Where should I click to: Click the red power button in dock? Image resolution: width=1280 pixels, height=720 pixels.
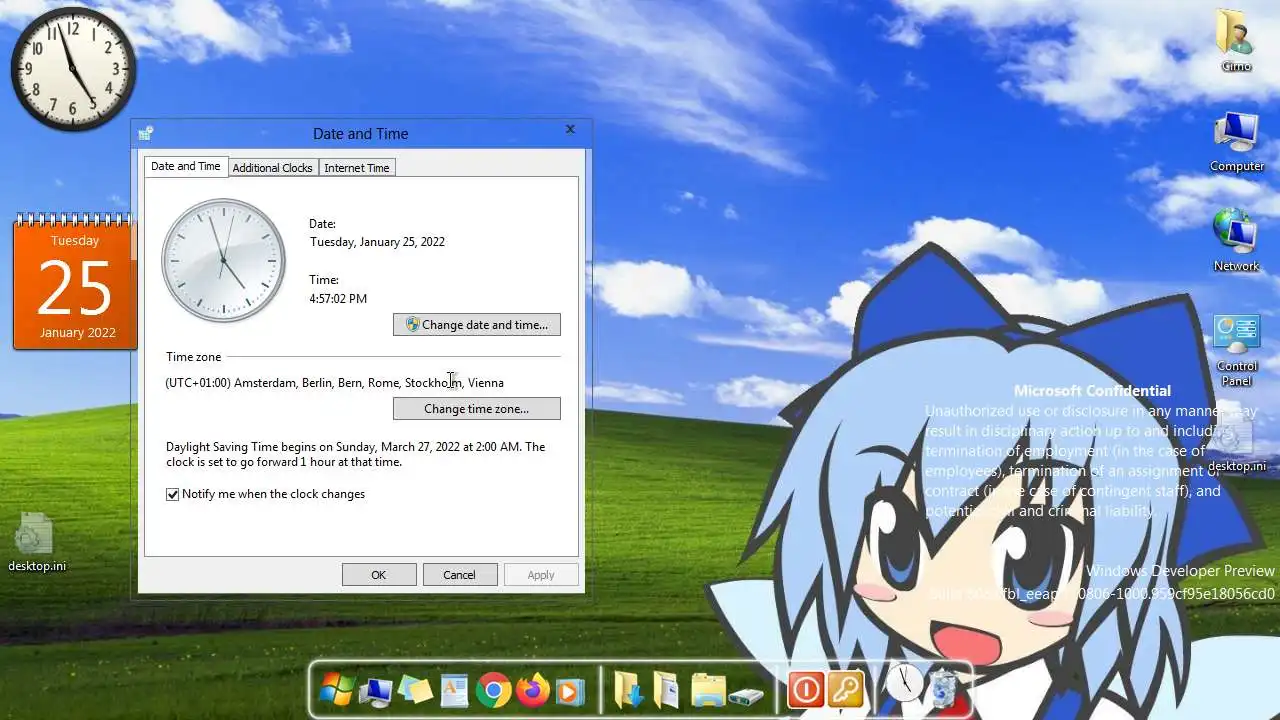pyautogui.click(x=806, y=690)
